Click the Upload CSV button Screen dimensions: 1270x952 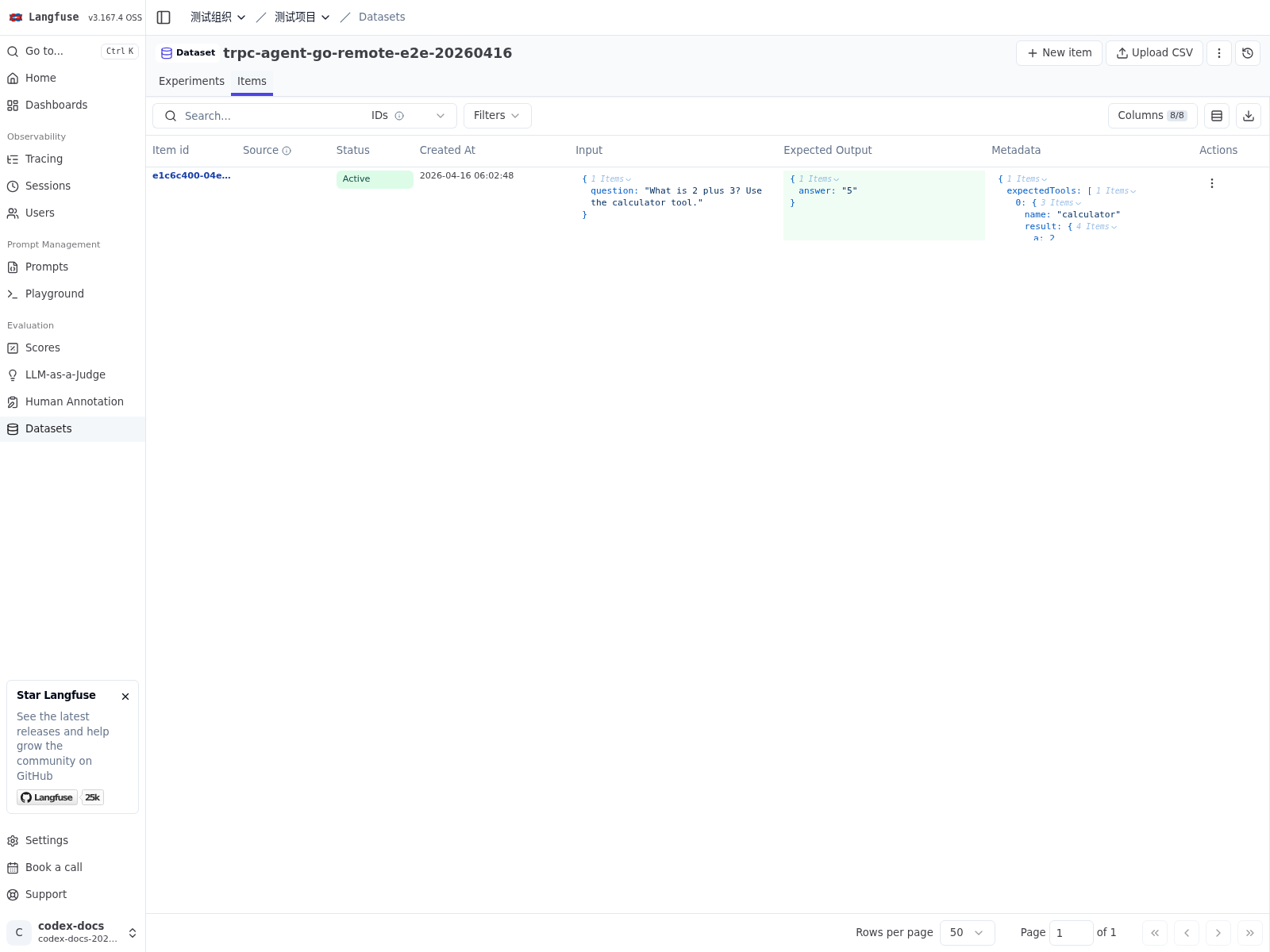pos(1154,53)
